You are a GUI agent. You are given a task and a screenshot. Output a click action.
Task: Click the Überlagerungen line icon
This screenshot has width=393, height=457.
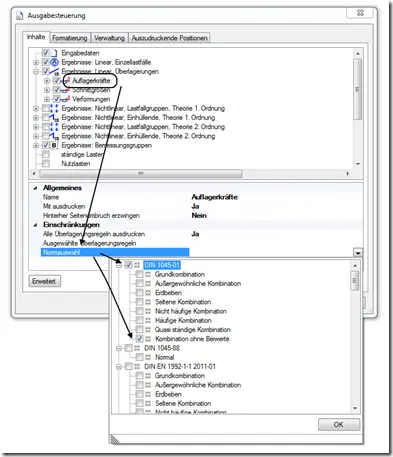pyautogui.click(x=54, y=71)
